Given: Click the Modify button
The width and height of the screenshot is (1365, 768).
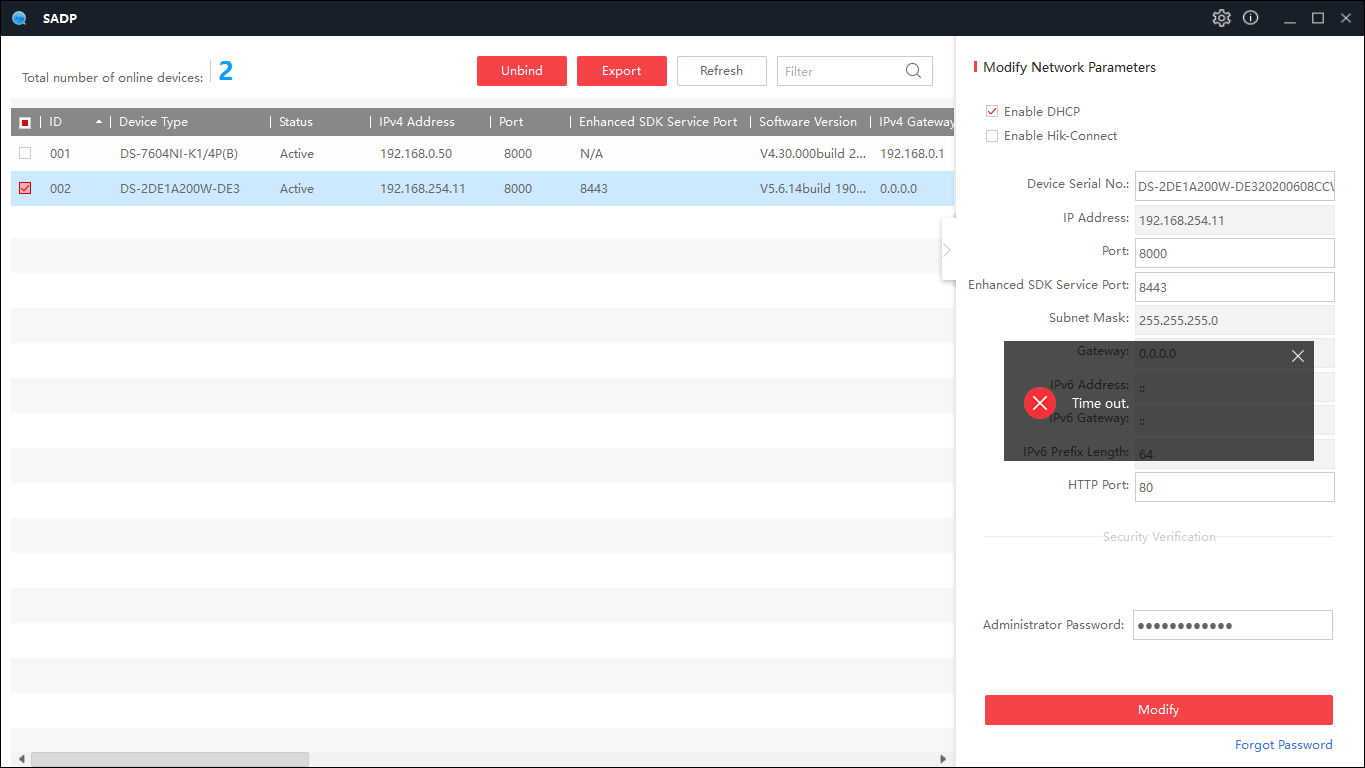Looking at the screenshot, I should click(x=1159, y=710).
